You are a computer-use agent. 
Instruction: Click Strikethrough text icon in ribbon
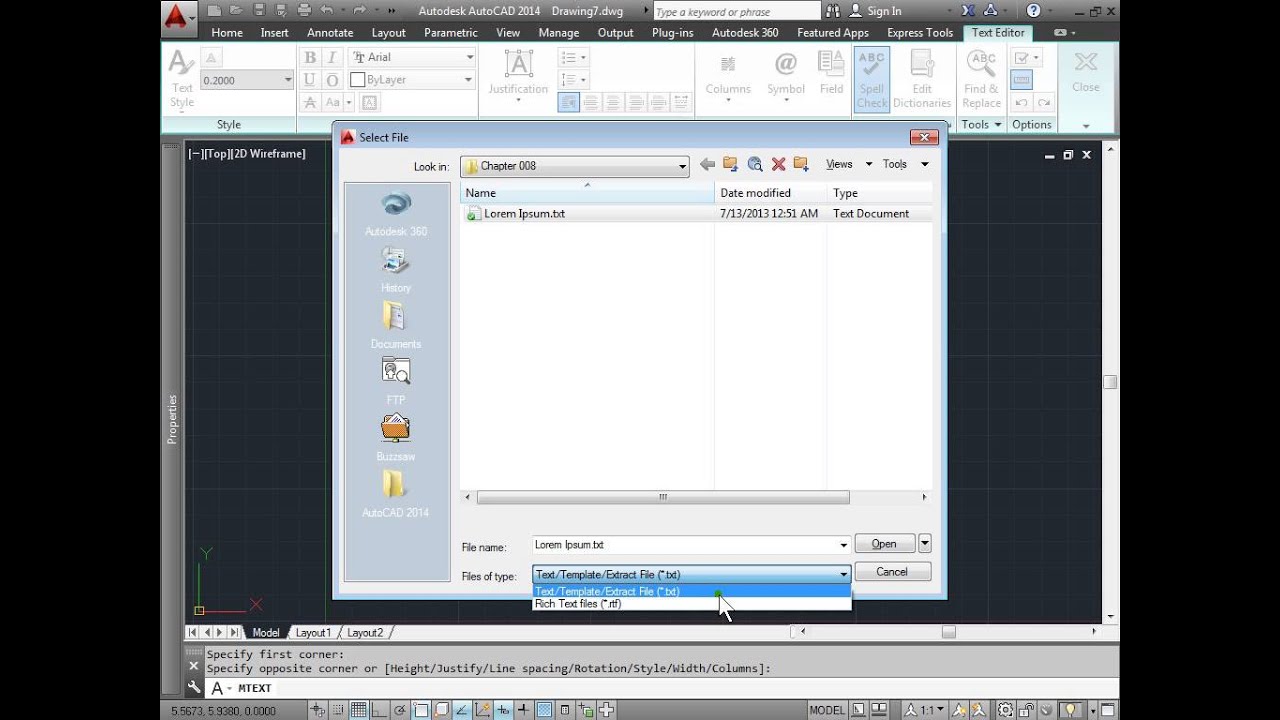[x=310, y=102]
